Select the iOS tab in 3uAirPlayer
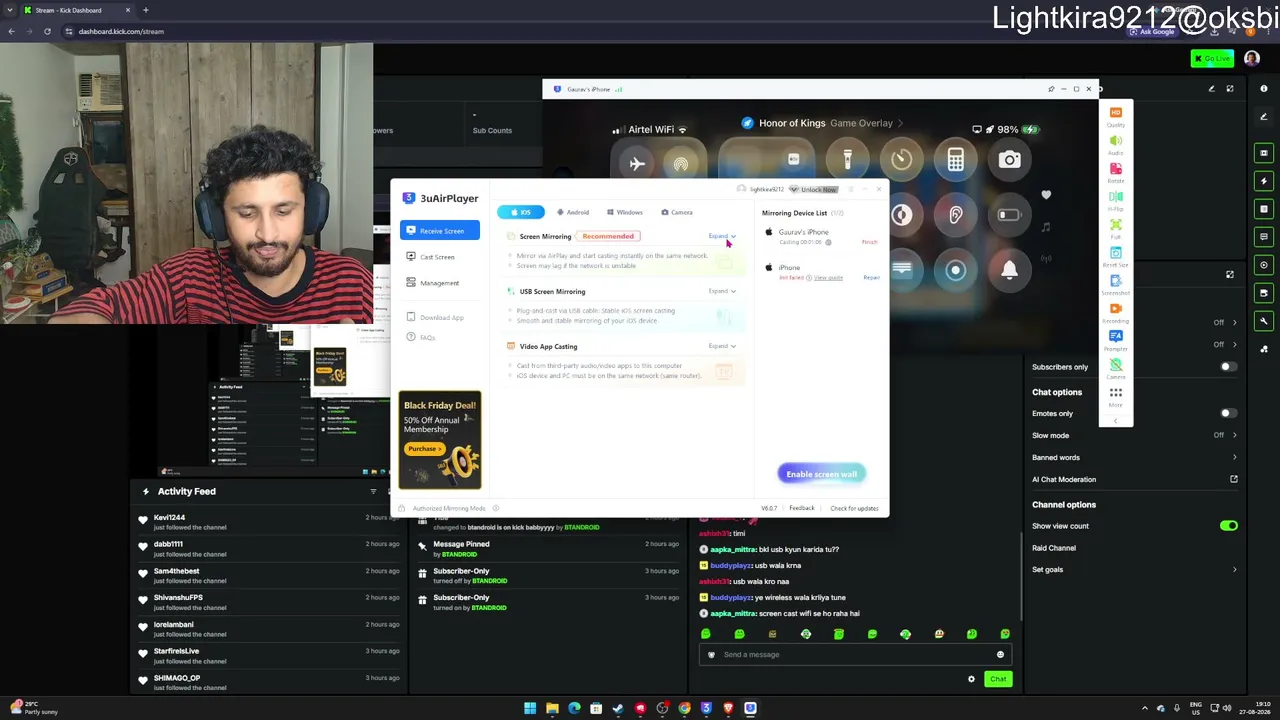This screenshot has height=720, width=1280. [x=521, y=212]
